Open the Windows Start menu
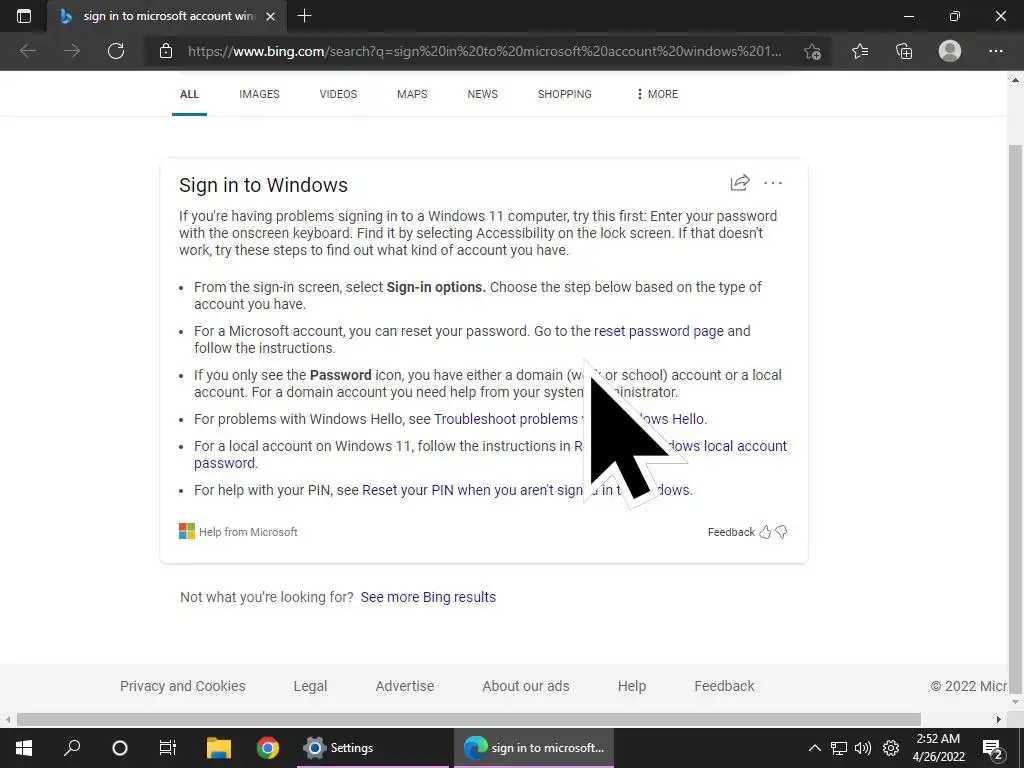 (24, 748)
